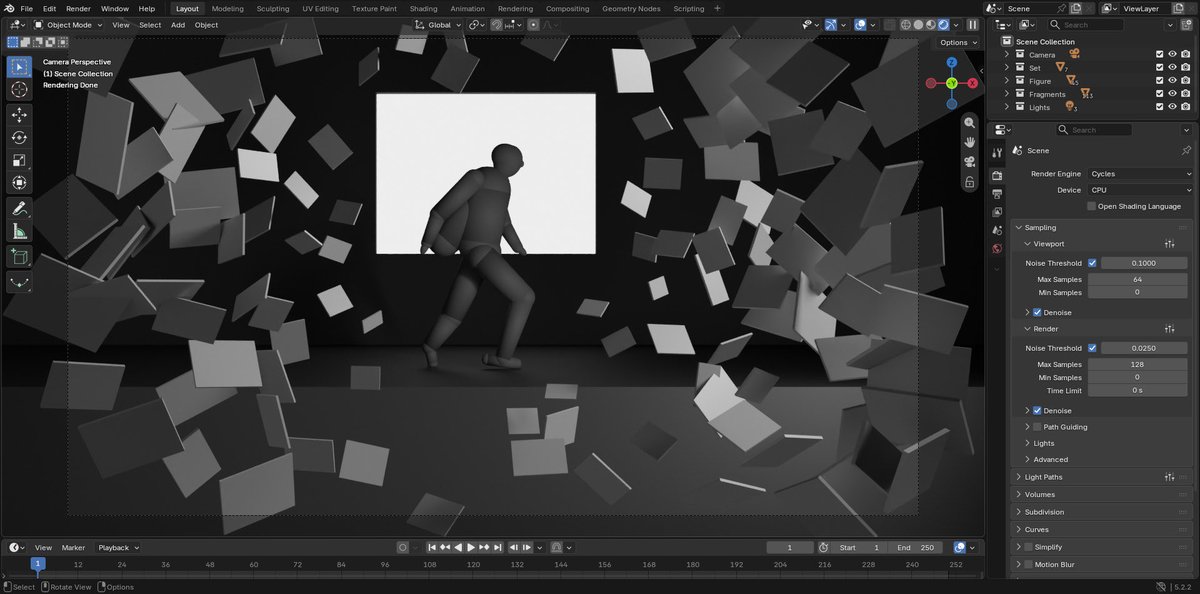
Task: Enable the Motion Blur checkbox
Action: point(1028,564)
